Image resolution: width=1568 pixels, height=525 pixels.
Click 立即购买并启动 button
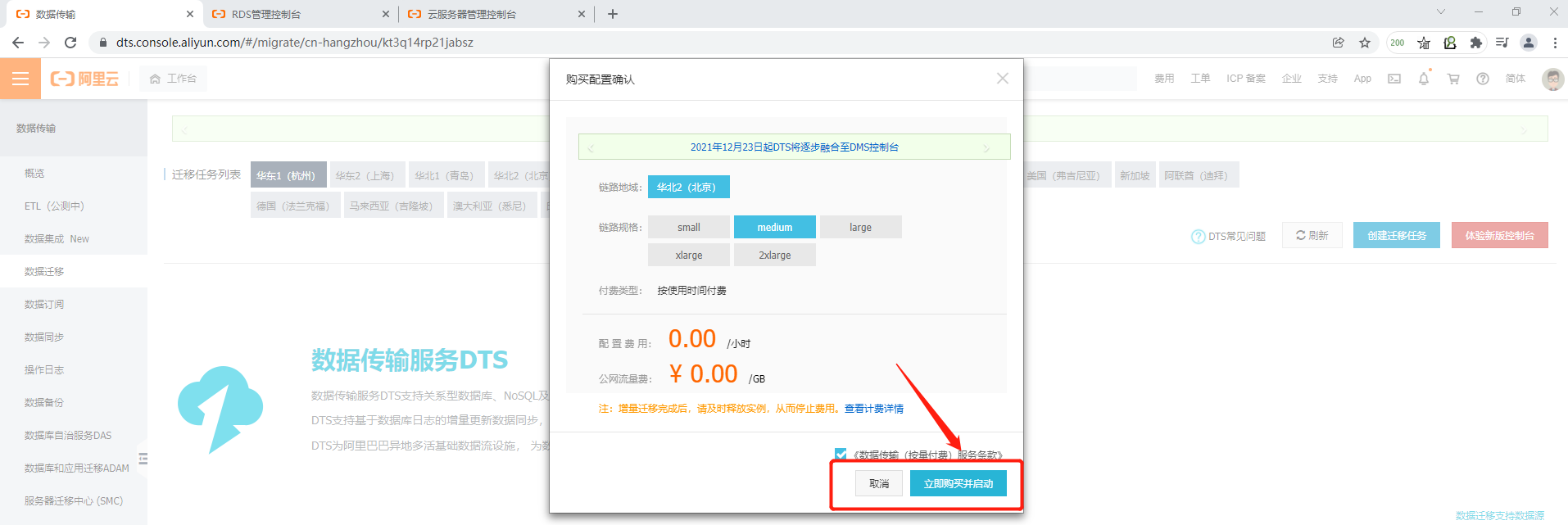[x=958, y=484]
